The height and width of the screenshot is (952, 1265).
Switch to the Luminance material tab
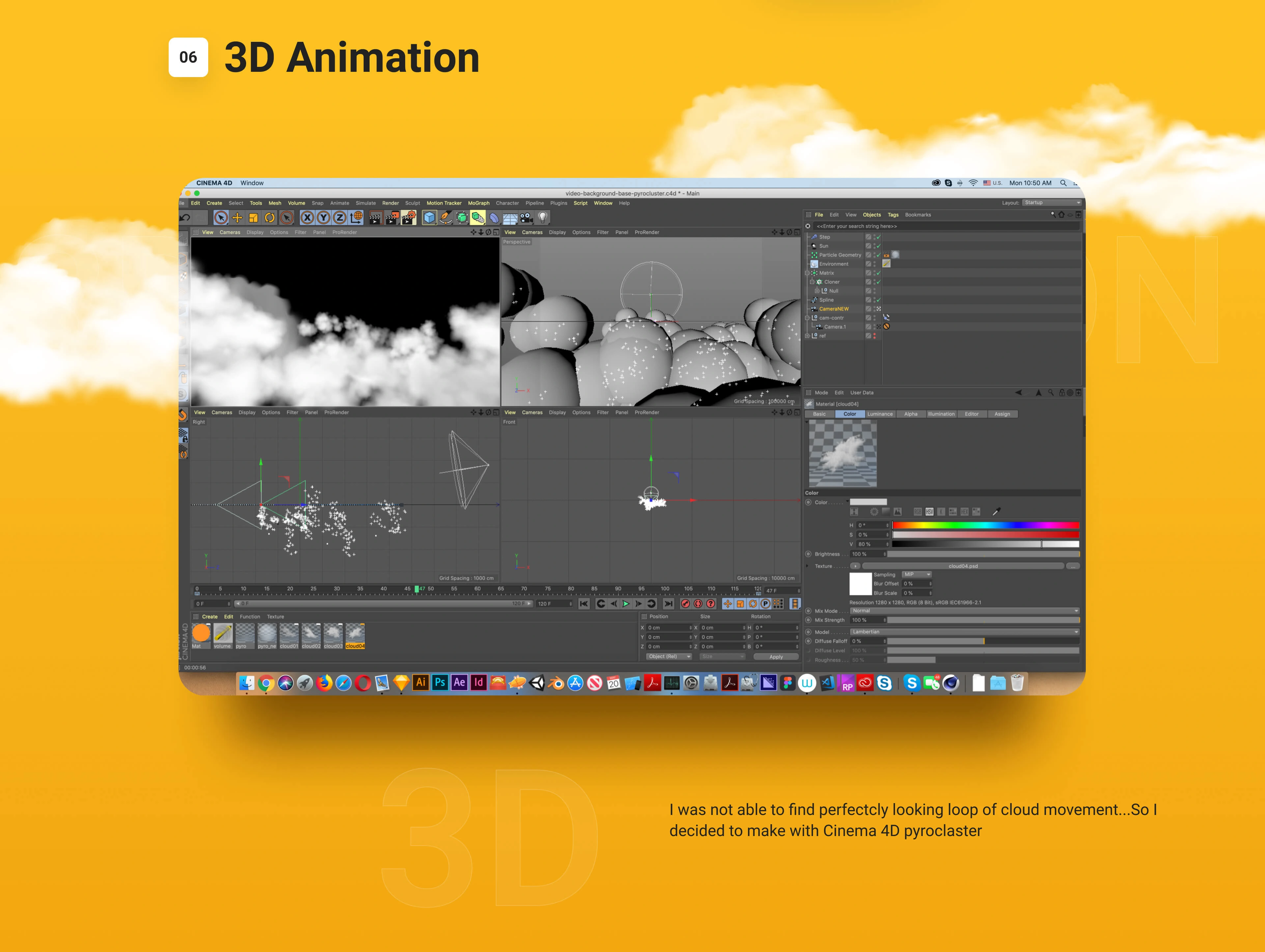[880, 414]
